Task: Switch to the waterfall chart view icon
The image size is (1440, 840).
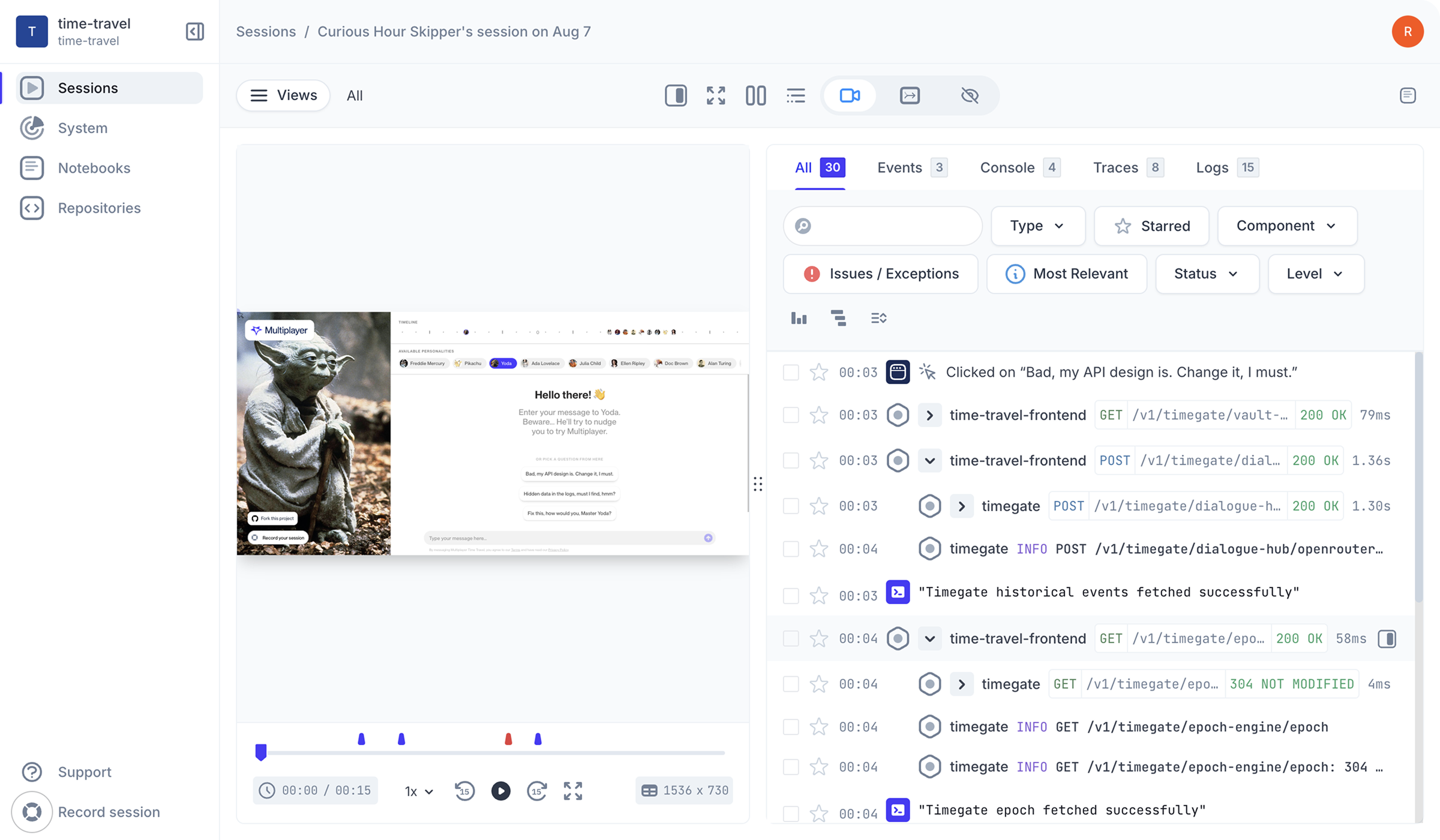Action: click(838, 318)
